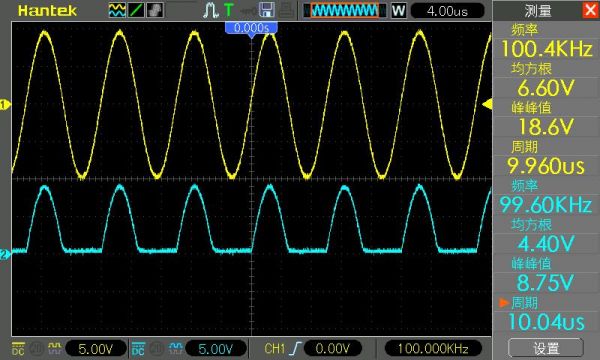Open the 4.00us timebase selector
Viewport: 600px width, 360px height.
click(x=448, y=11)
